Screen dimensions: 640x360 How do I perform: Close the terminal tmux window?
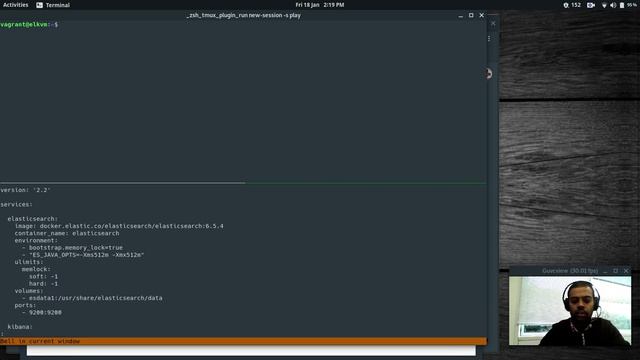click(482, 15)
